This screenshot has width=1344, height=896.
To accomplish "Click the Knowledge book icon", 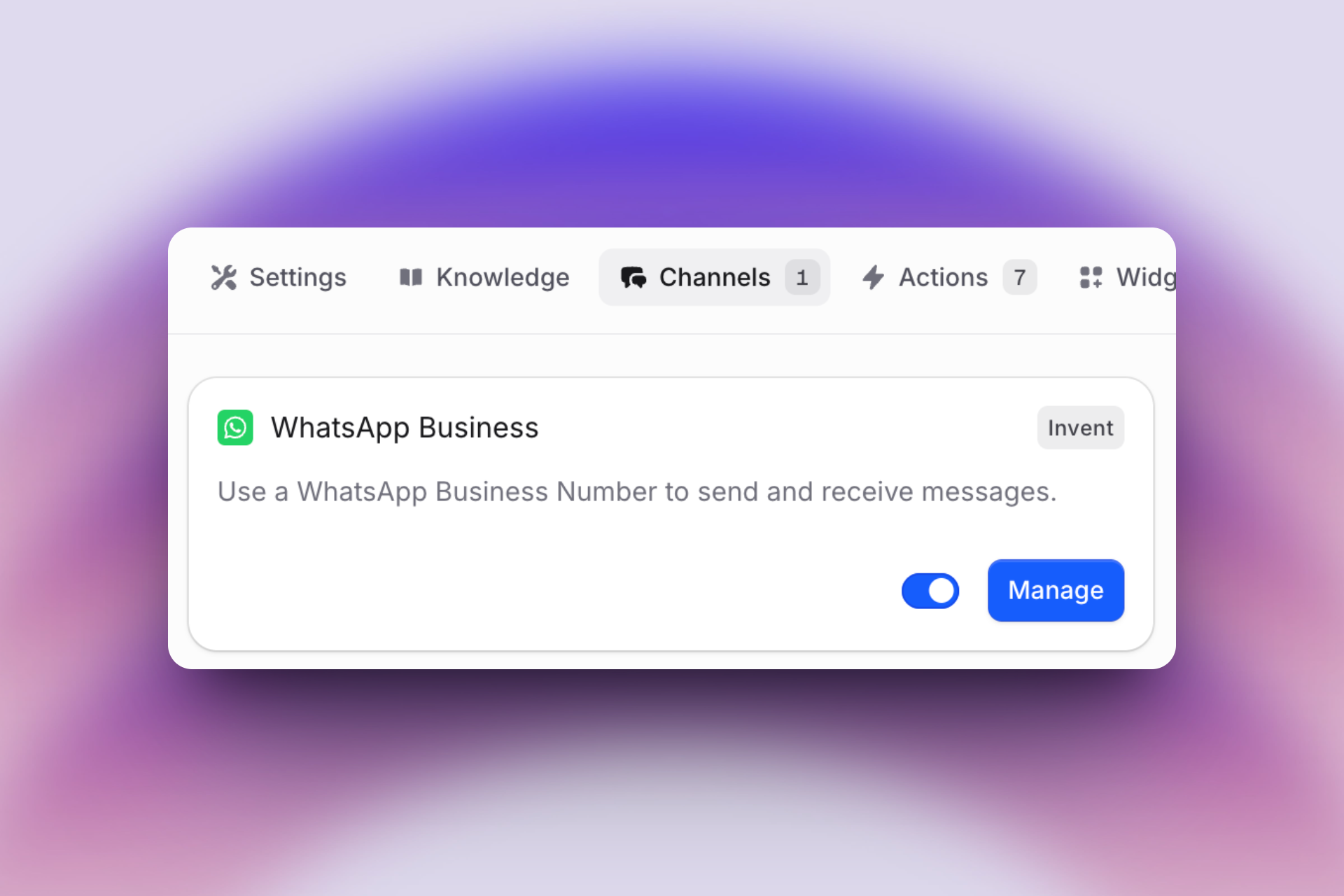I will (411, 277).
